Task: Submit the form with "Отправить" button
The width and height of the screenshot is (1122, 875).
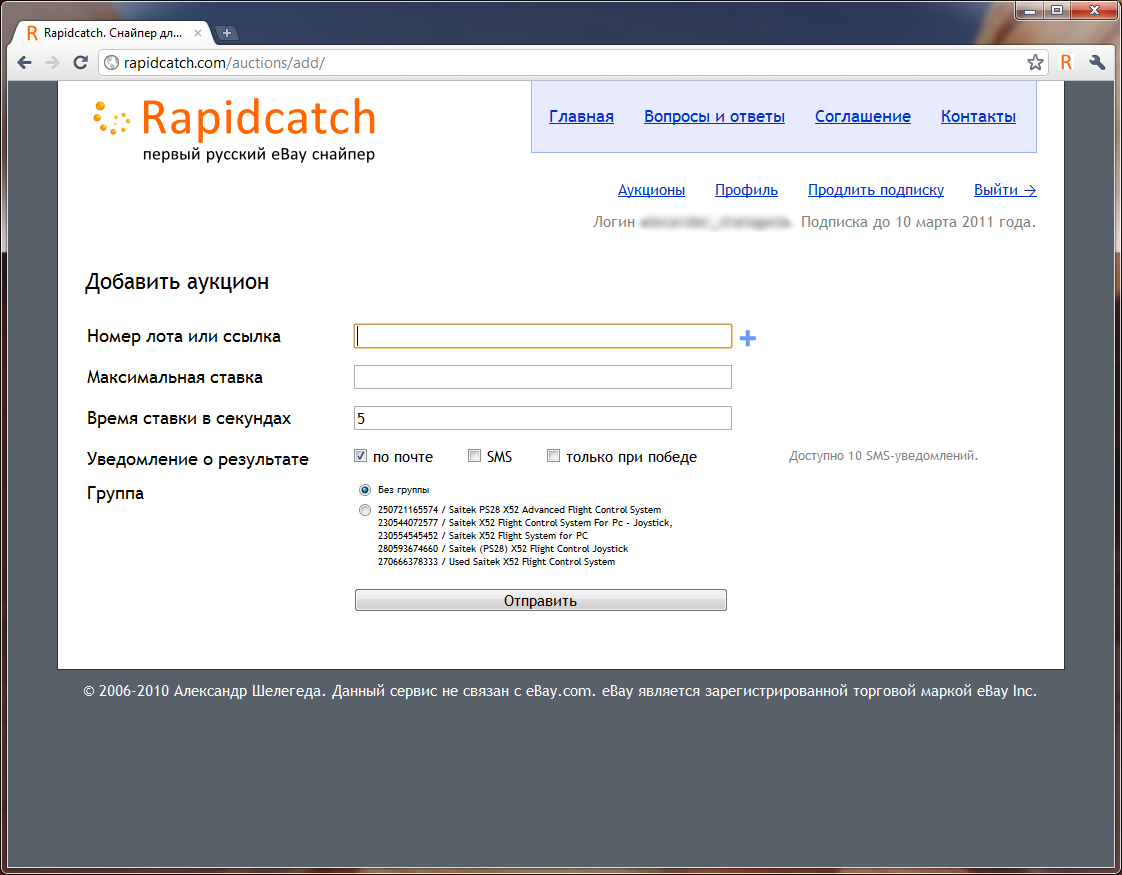Action: [541, 600]
